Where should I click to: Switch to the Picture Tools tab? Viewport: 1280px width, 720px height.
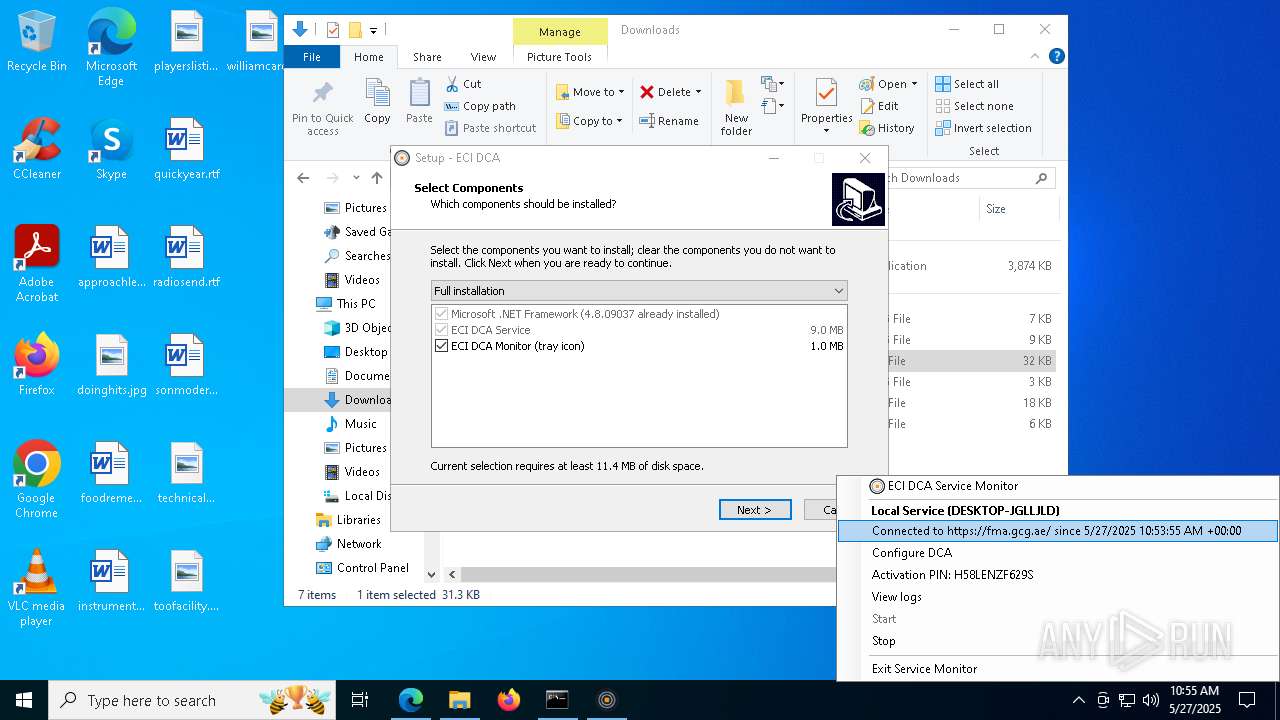click(559, 57)
